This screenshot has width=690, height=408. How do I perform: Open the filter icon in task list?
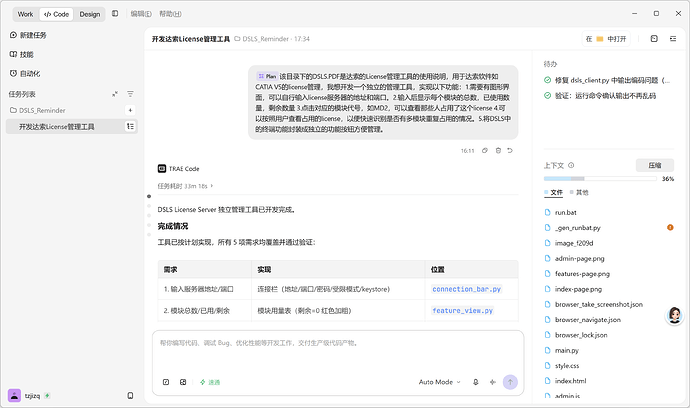point(130,94)
